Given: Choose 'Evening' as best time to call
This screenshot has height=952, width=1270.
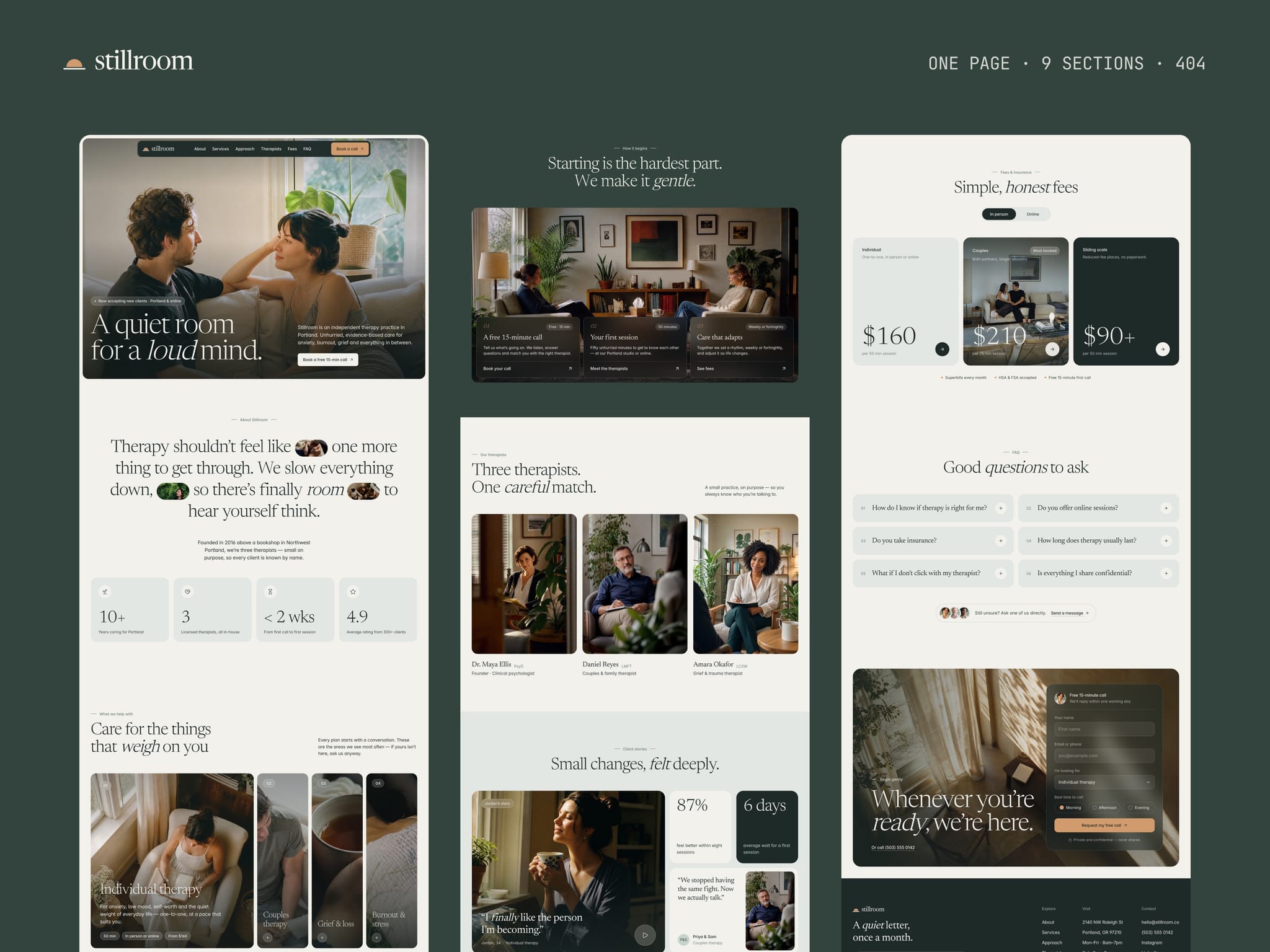Looking at the screenshot, I should pyautogui.click(x=1139, y=808).
